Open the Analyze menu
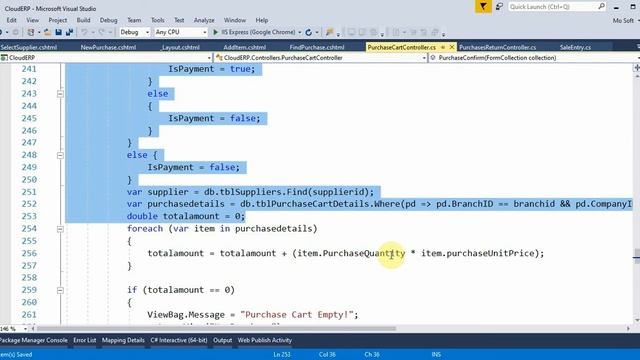The height and width of the screenshot is (360, 640). coord(204,20)
